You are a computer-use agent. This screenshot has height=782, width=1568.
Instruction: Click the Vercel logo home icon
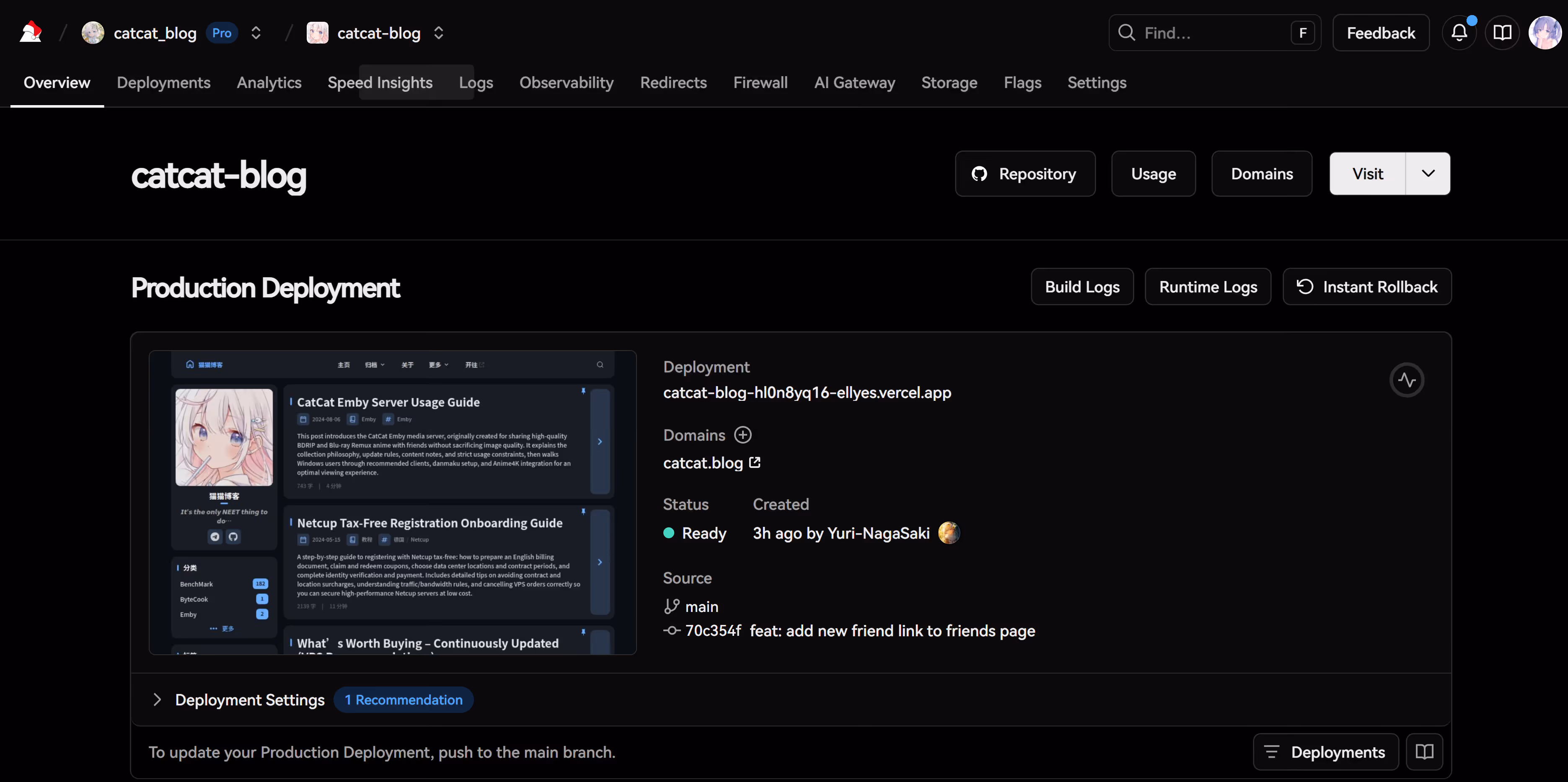coord(31,32)
